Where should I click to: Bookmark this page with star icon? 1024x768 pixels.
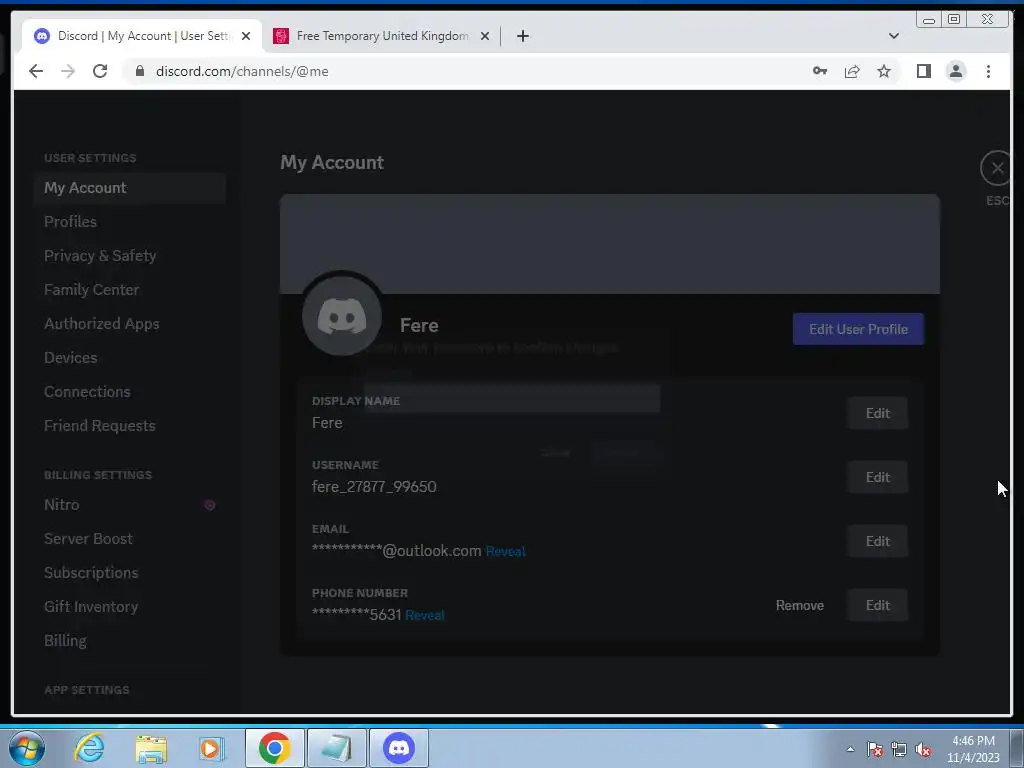point(884,71)
